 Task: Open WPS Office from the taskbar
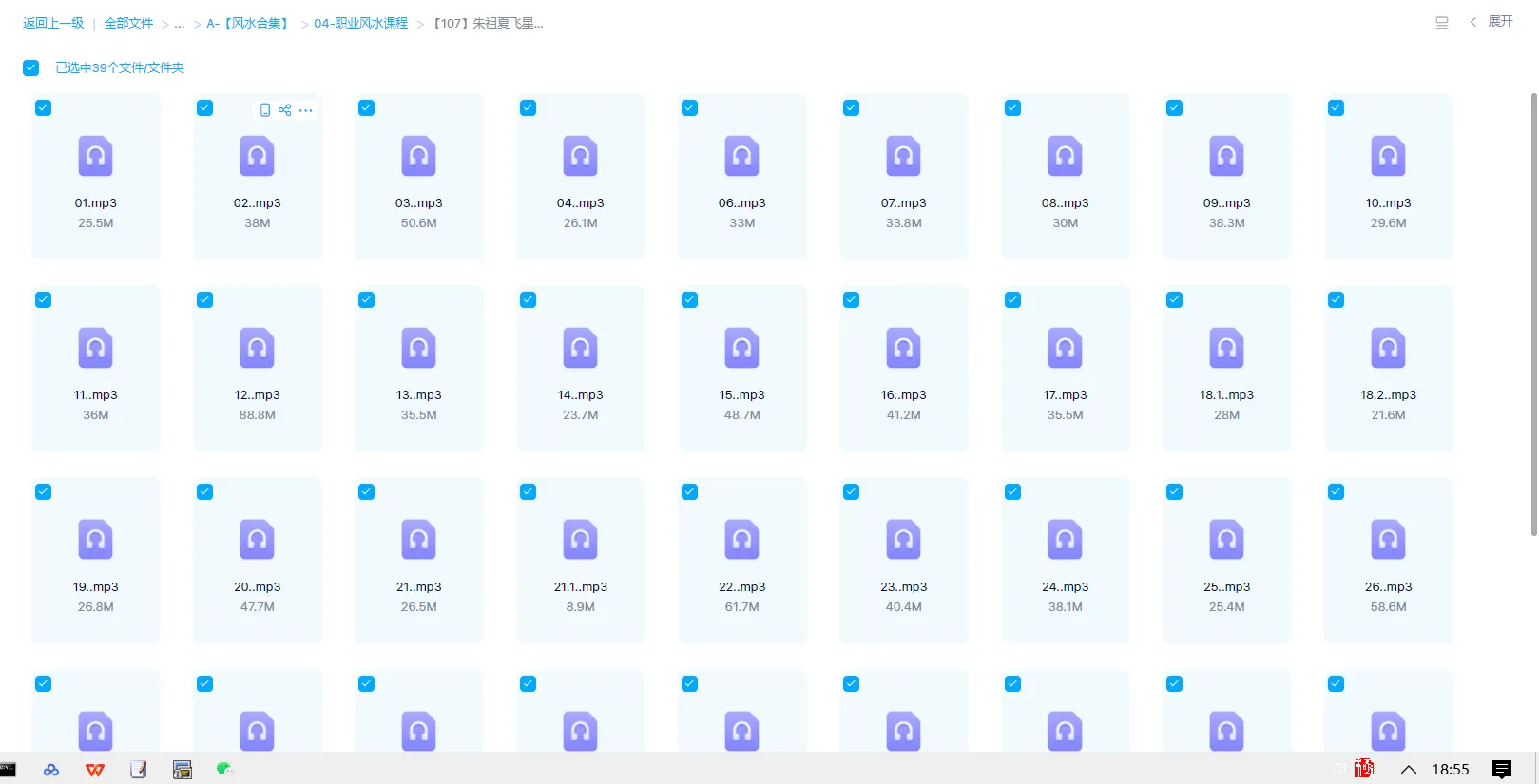(x=95, y=770)
